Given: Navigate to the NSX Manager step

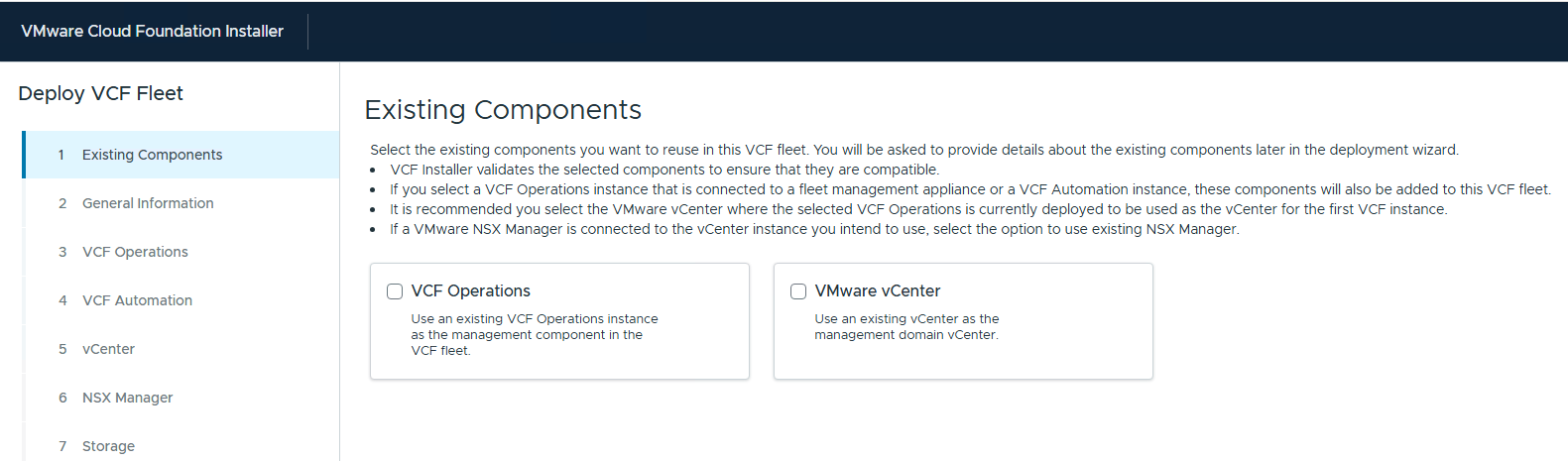Looking at the screenshot, I should [127, 398].
